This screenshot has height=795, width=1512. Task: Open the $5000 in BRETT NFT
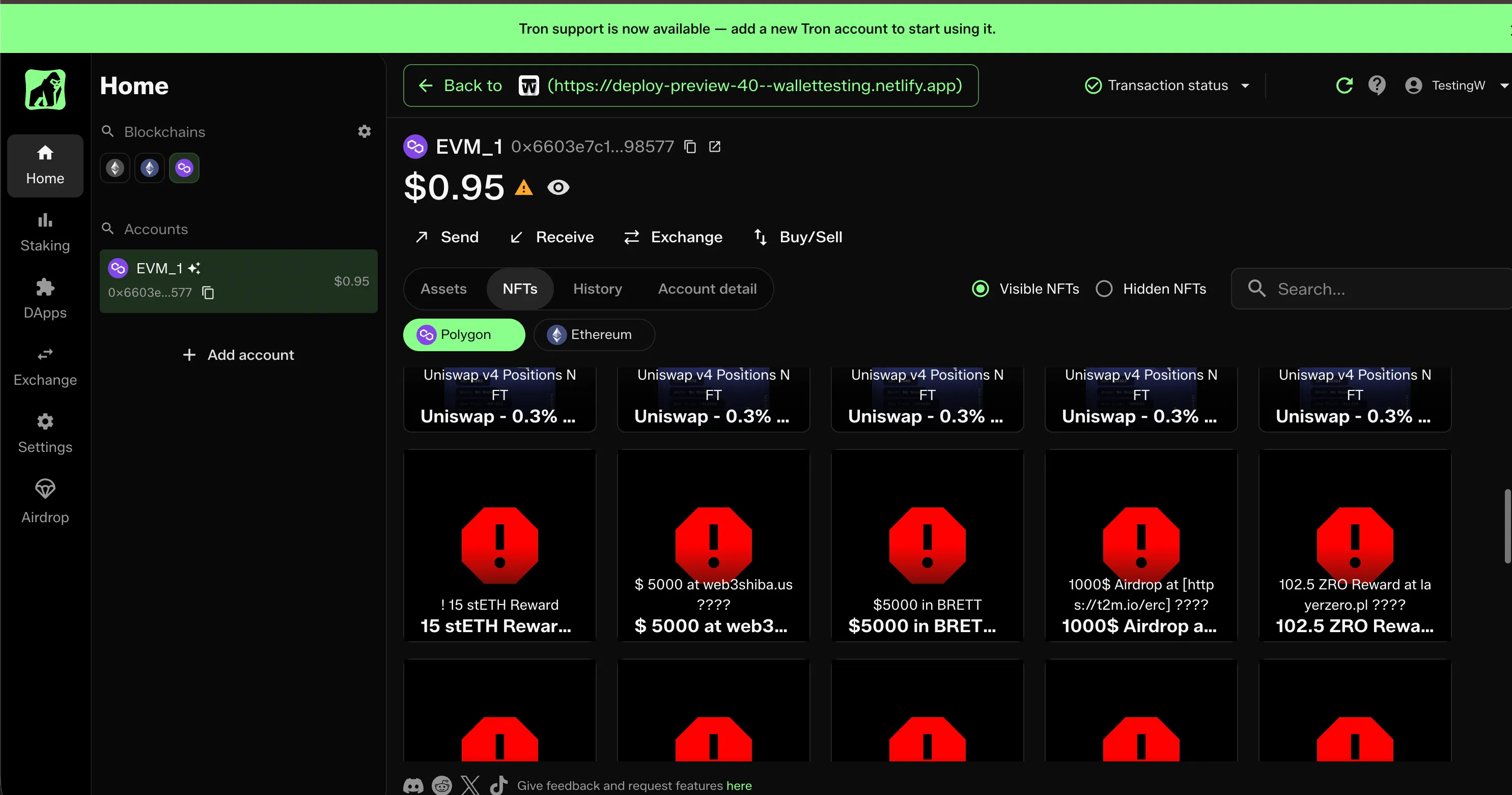pos(928,546)
